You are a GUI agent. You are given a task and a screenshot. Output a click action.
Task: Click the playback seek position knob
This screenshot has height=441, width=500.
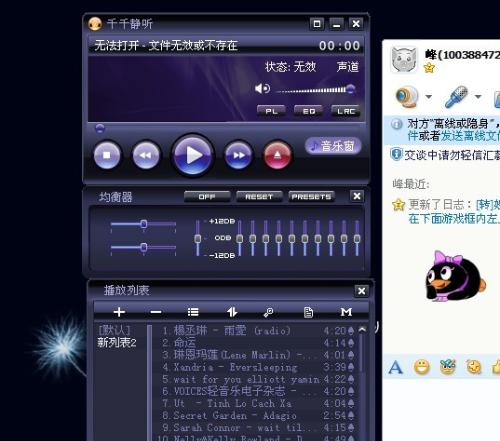tap(100, 128)
